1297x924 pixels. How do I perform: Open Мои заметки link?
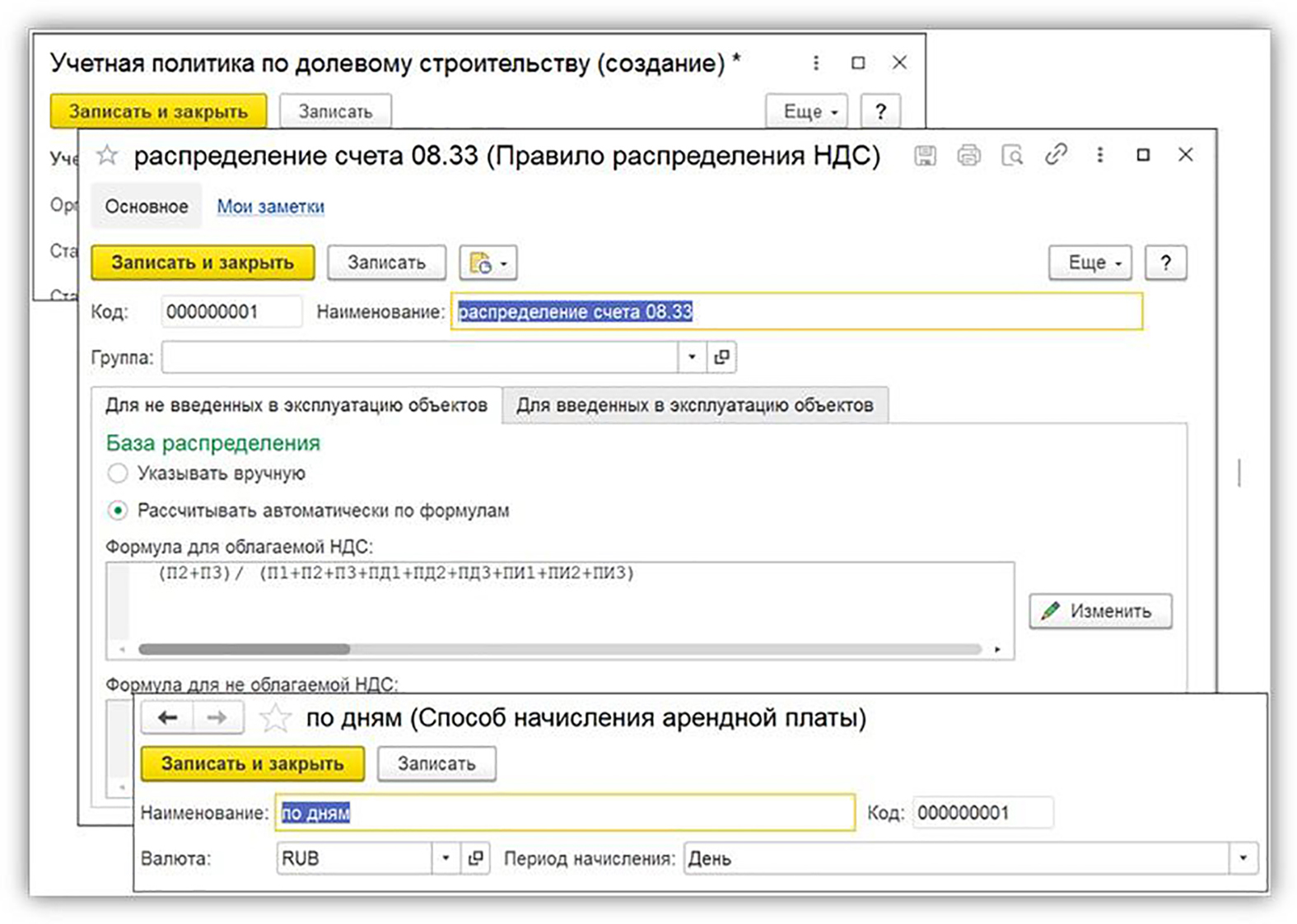point(271,207)
